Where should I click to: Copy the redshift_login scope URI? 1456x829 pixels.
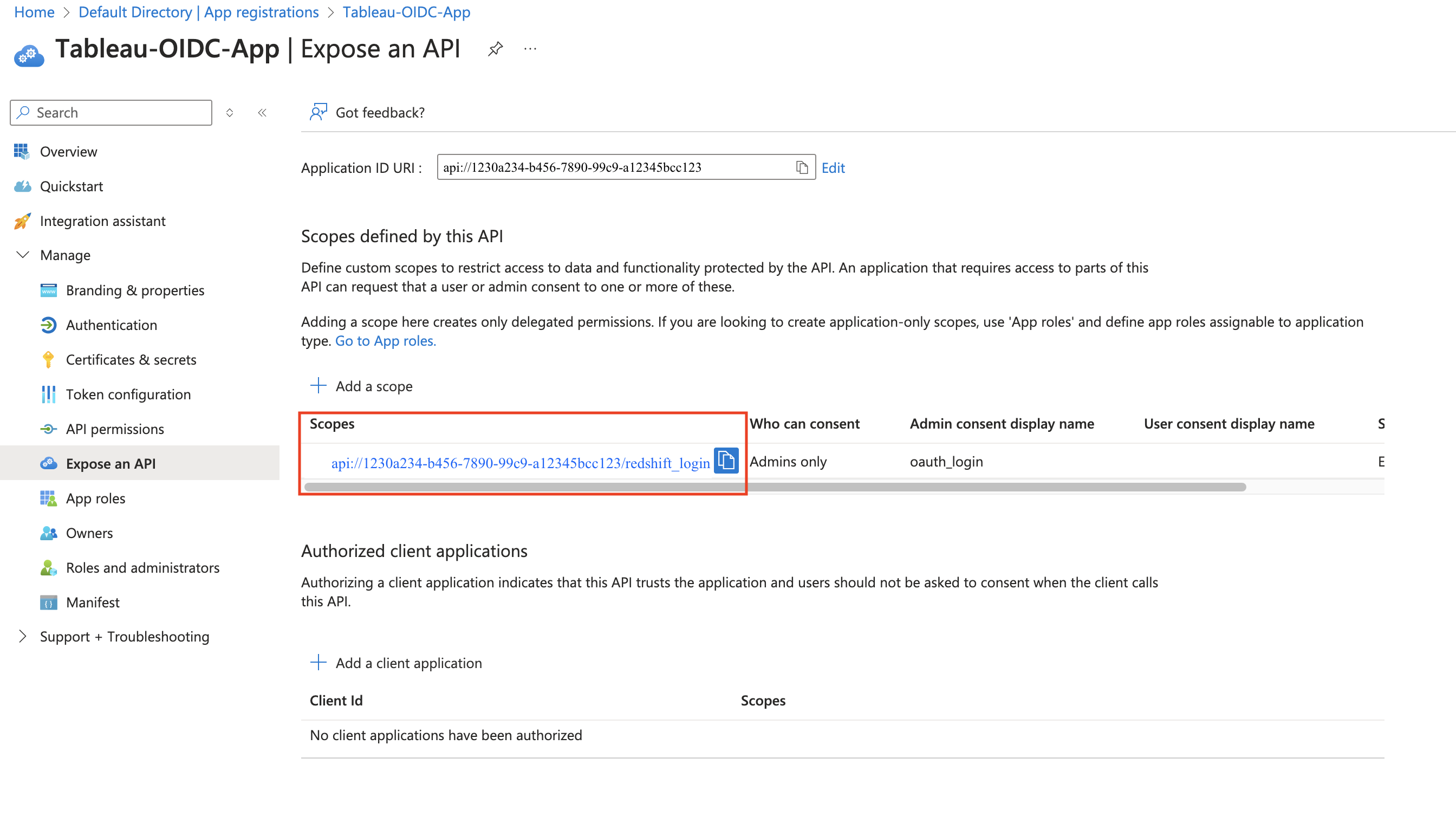726,461
